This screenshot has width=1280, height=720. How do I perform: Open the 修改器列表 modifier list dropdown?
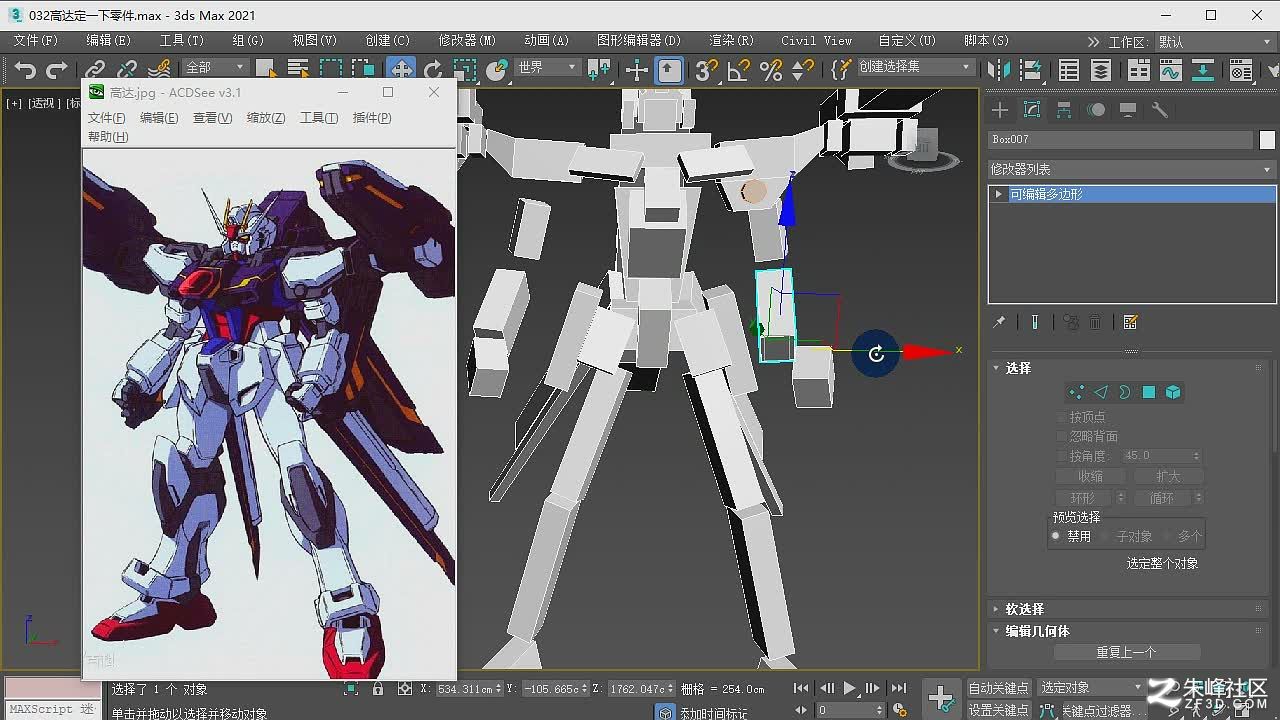(x=1131, y=169)
